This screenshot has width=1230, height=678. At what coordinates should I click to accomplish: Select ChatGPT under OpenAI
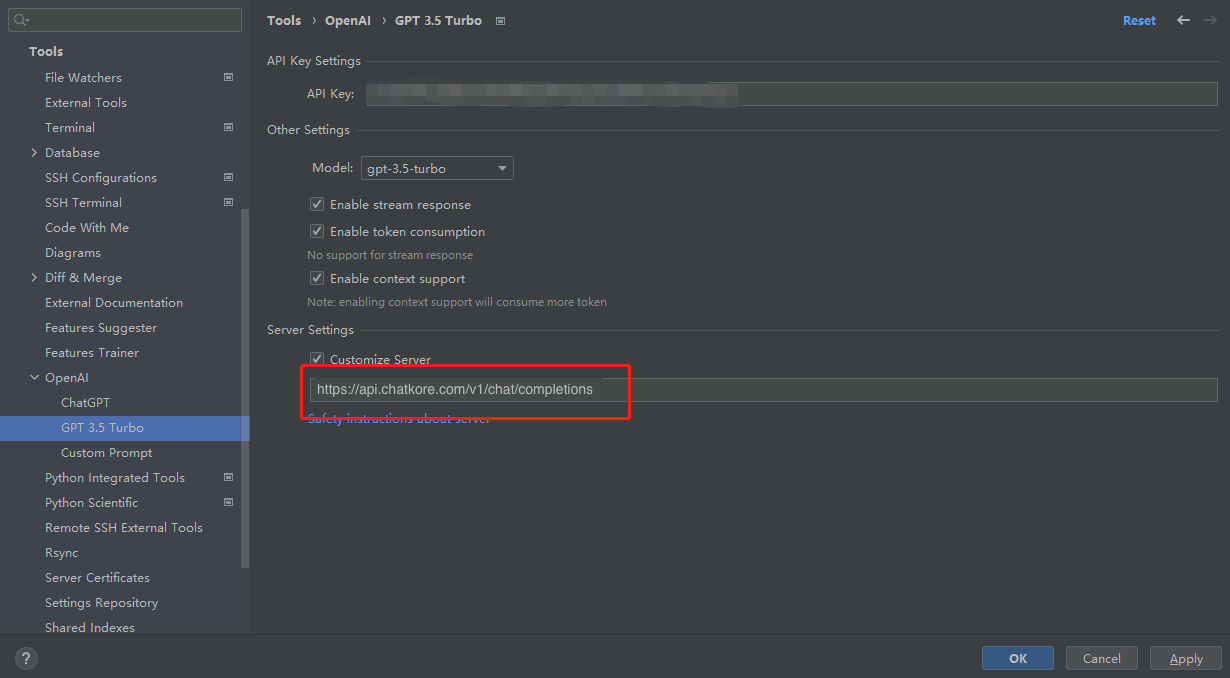coord(85,402)
